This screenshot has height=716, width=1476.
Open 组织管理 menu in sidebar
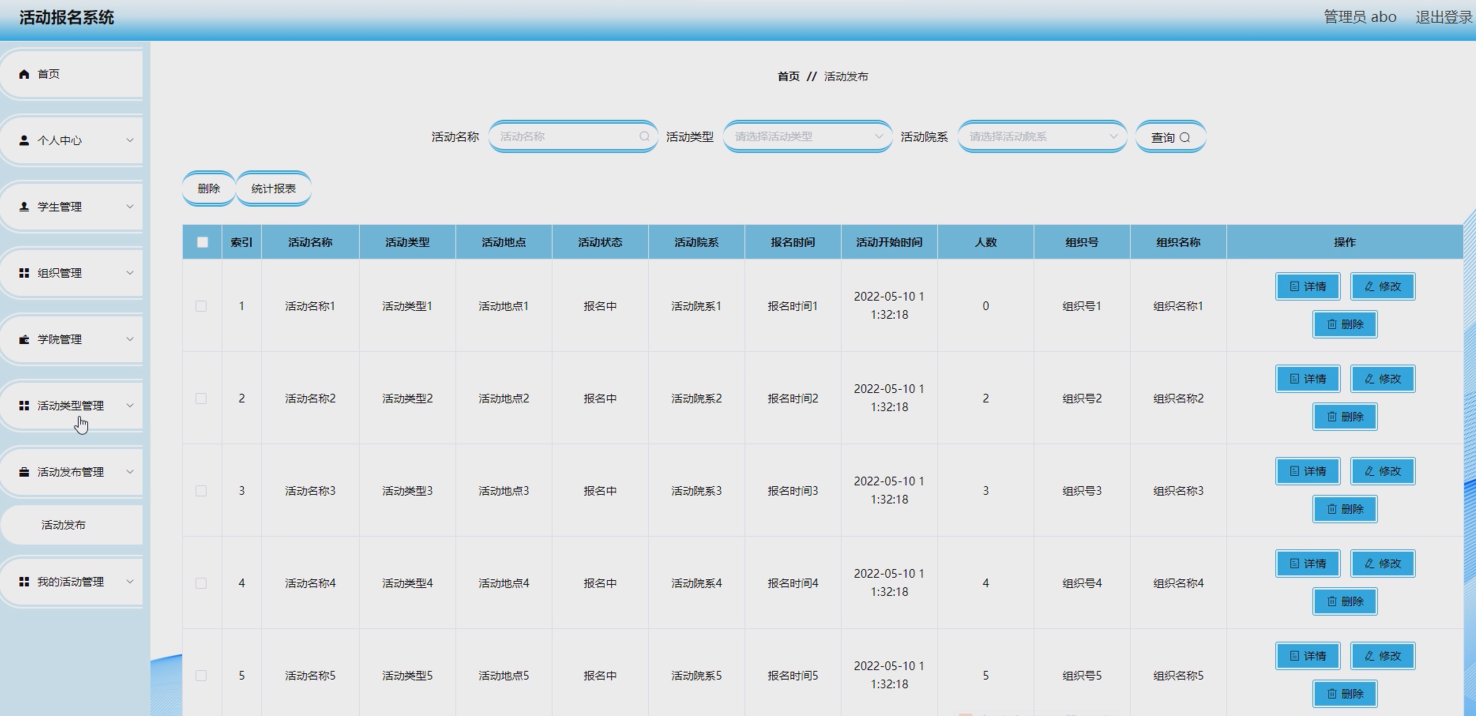tap(71, 273)
